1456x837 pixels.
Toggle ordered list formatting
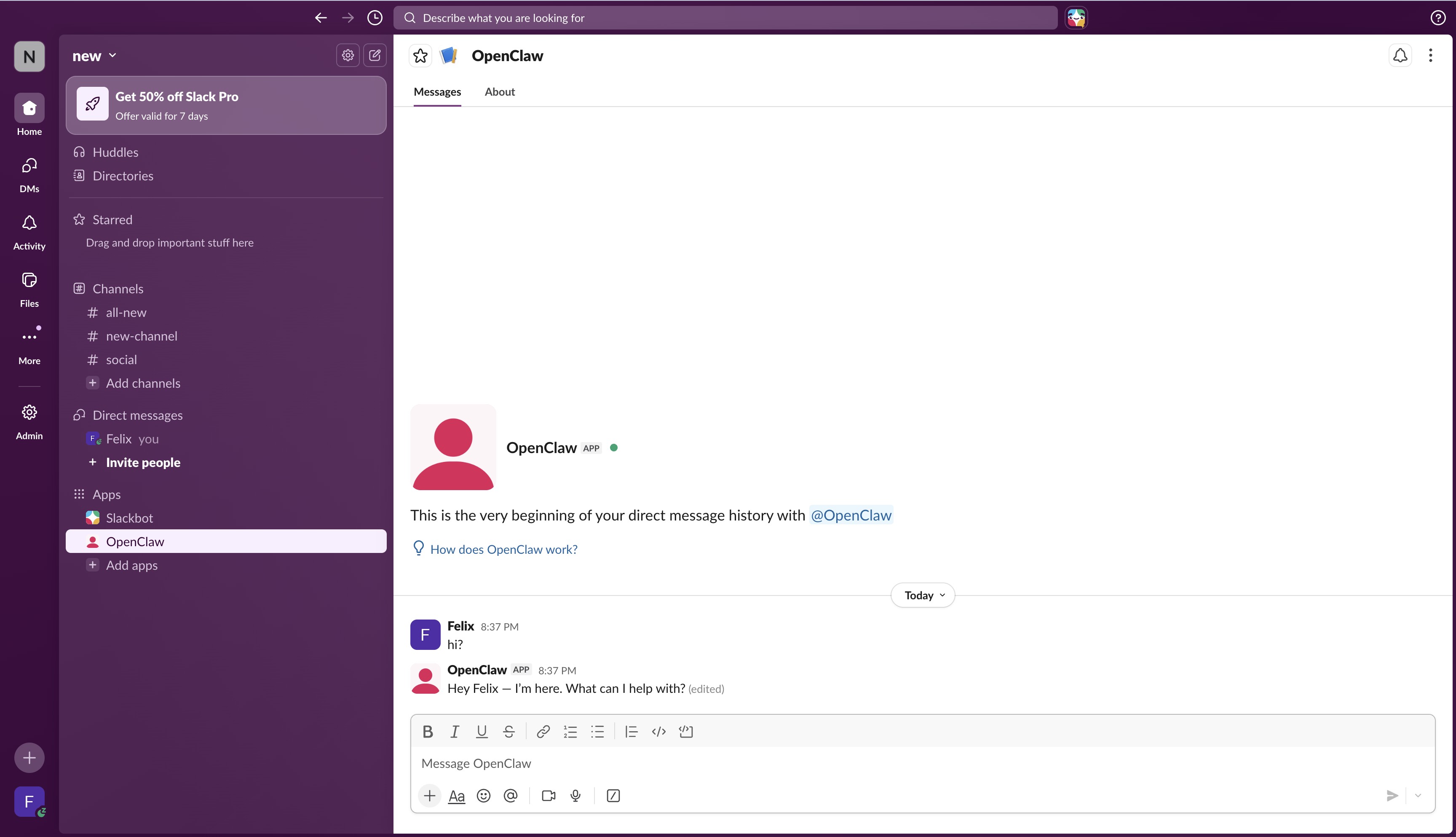(570, 731)
